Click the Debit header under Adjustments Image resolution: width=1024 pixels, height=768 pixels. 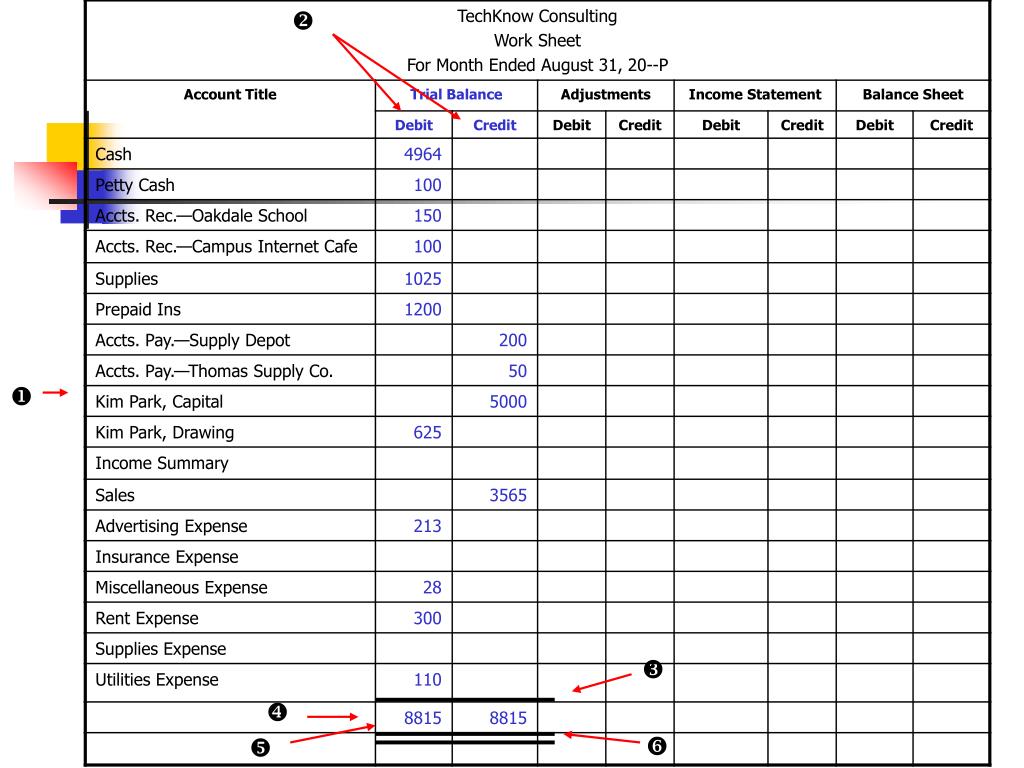571,125
